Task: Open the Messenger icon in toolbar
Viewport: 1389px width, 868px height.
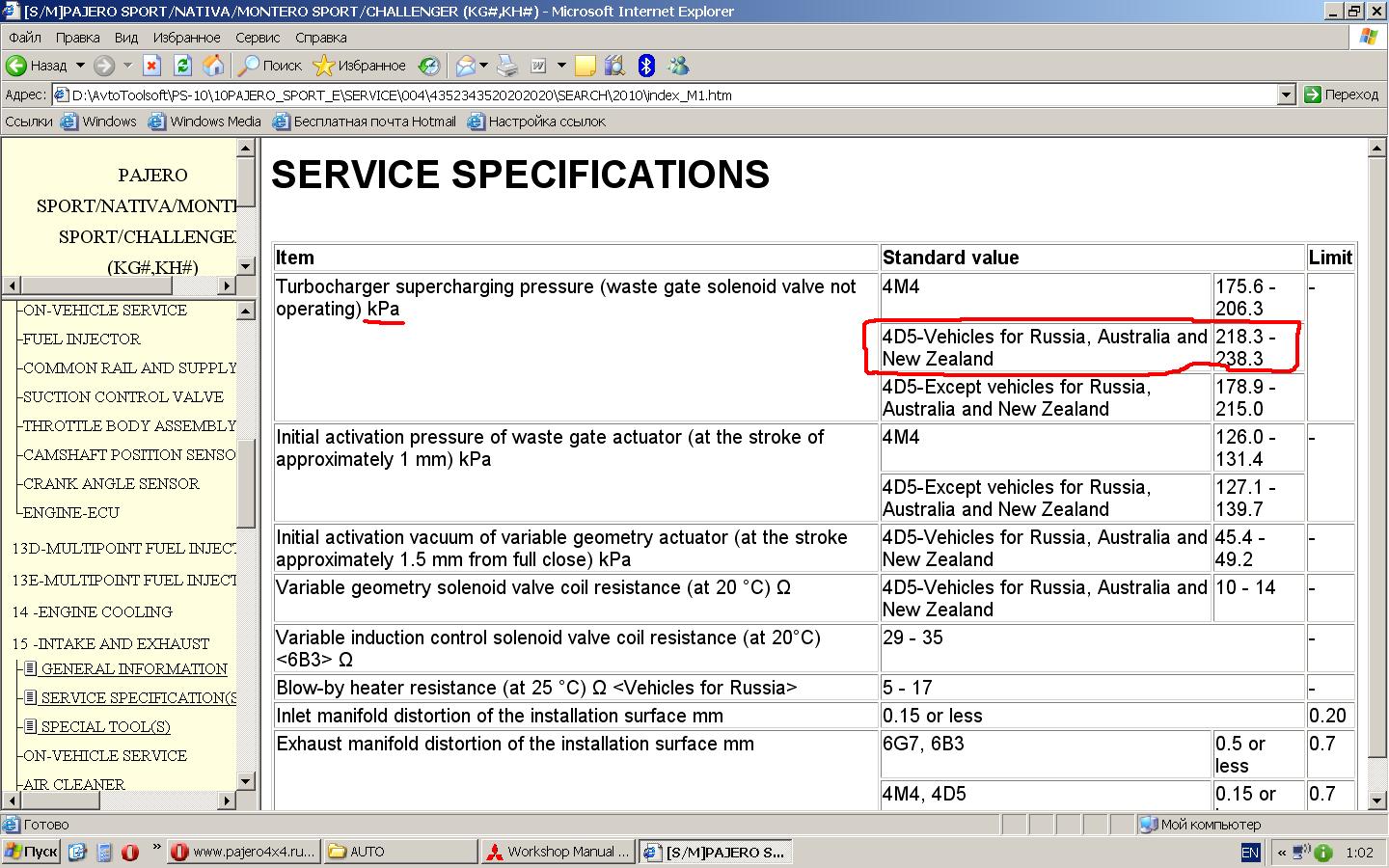Action: pos(678,66)
